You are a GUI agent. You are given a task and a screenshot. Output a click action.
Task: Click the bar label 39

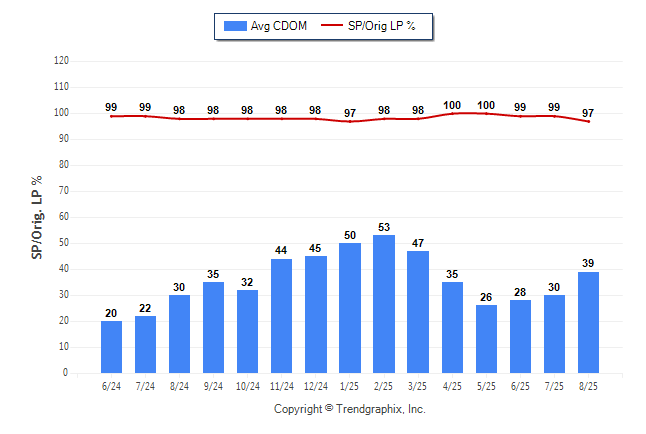tap(588, 263)
